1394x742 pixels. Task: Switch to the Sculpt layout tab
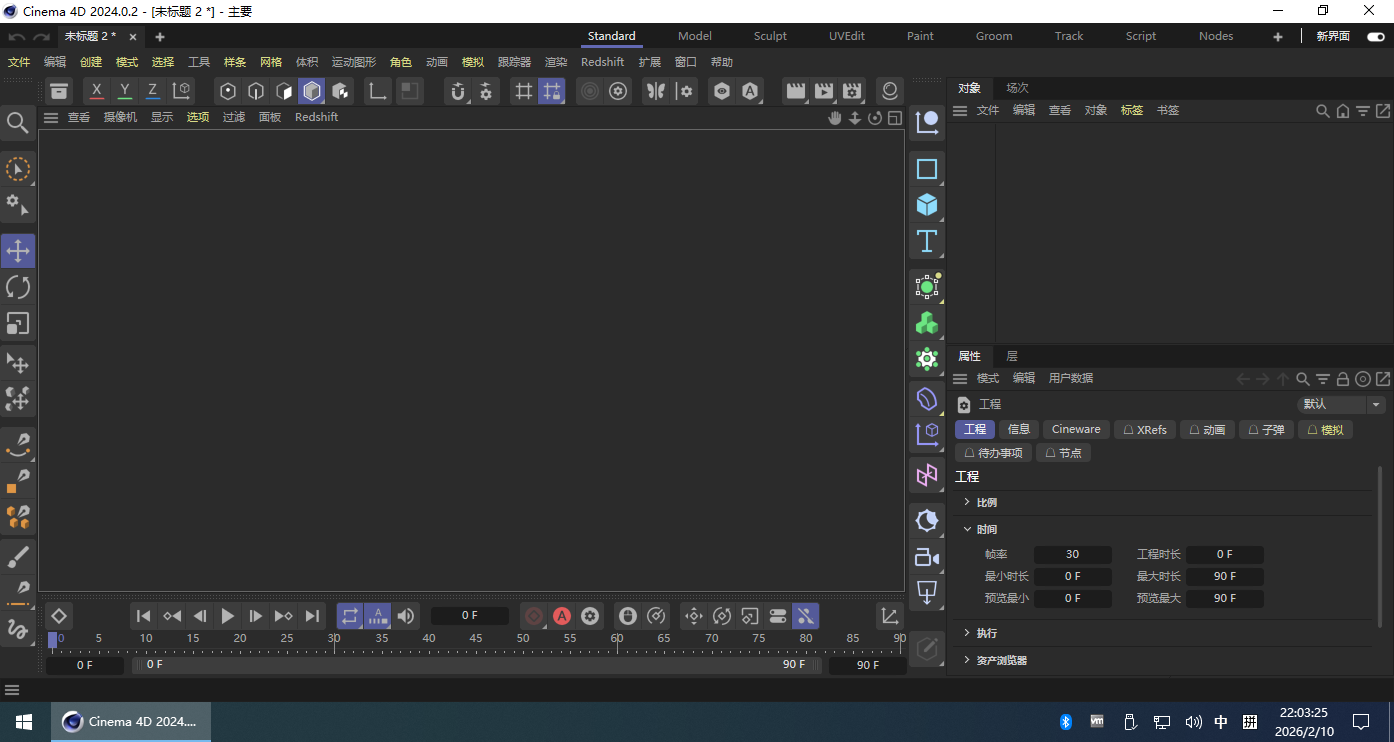pos(770,36)
